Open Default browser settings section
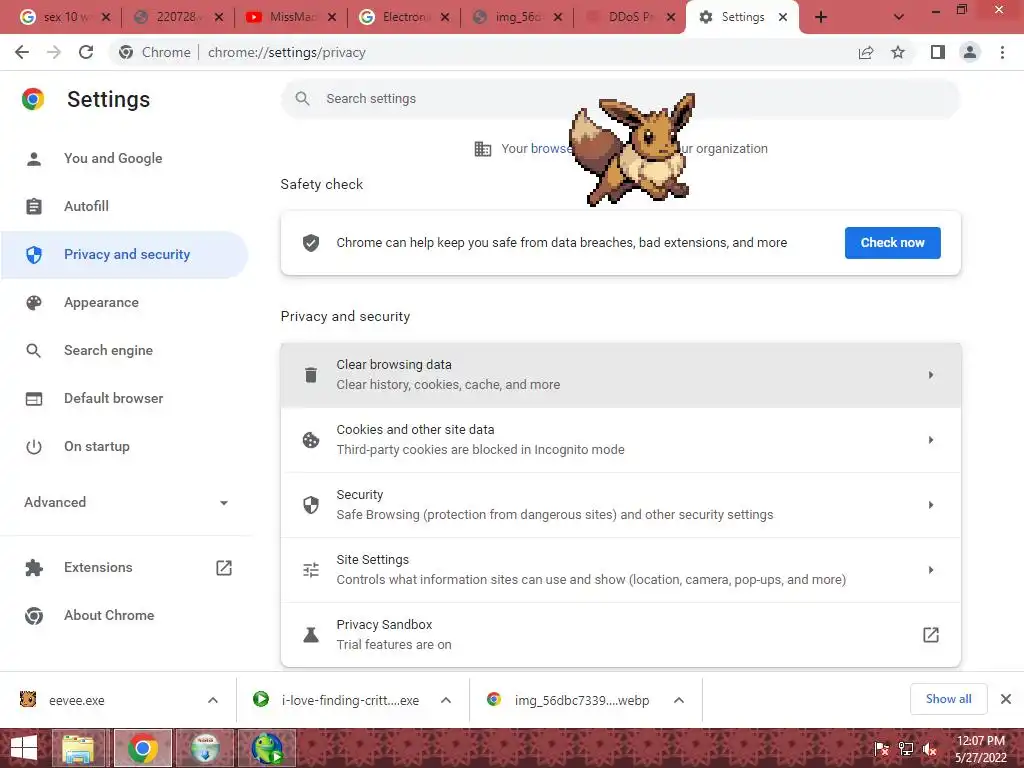Screen dimensions: 1024x768 click(x=124, y=398)
